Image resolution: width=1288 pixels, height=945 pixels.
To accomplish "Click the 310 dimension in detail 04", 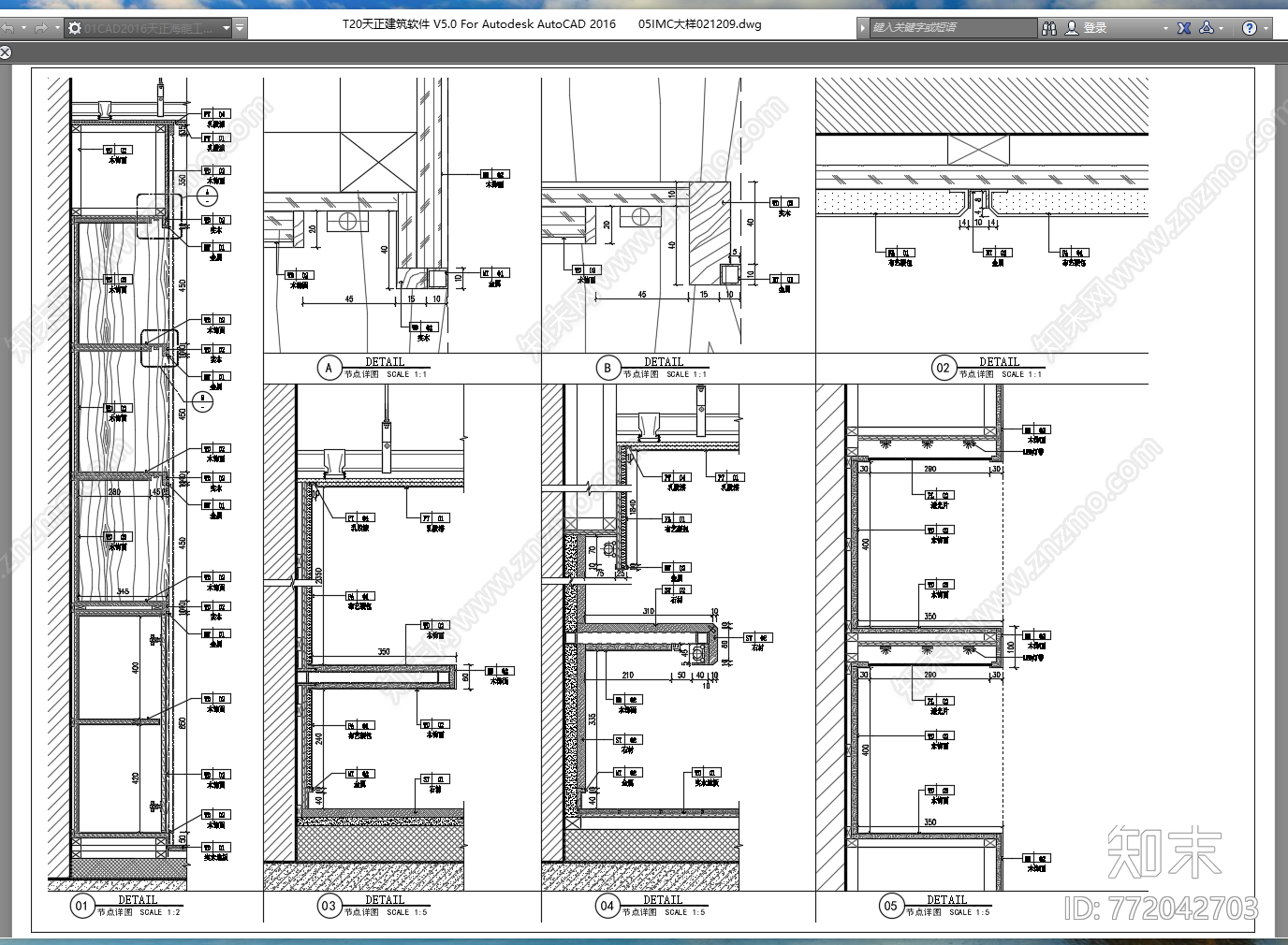I will 649,611.
